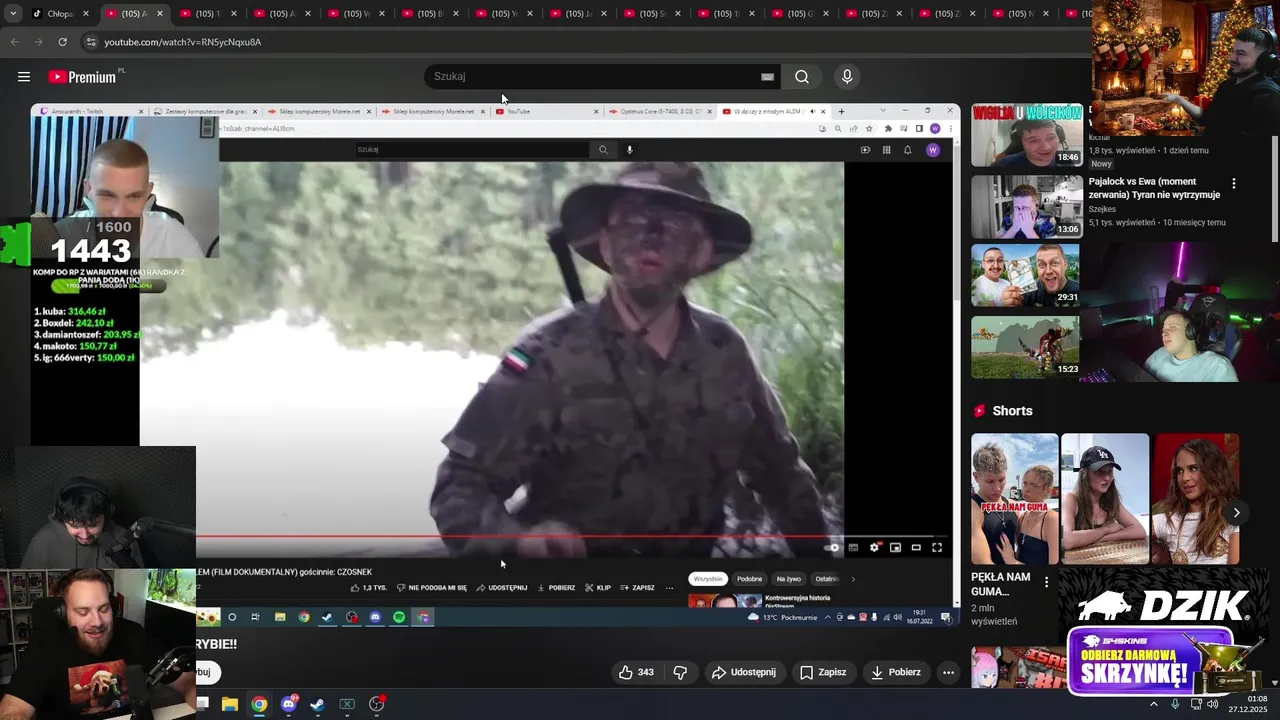Switch streamed player to theater mode
Image resolution: width=1280 pixels, height=720 pixels.
click(916, 547)
